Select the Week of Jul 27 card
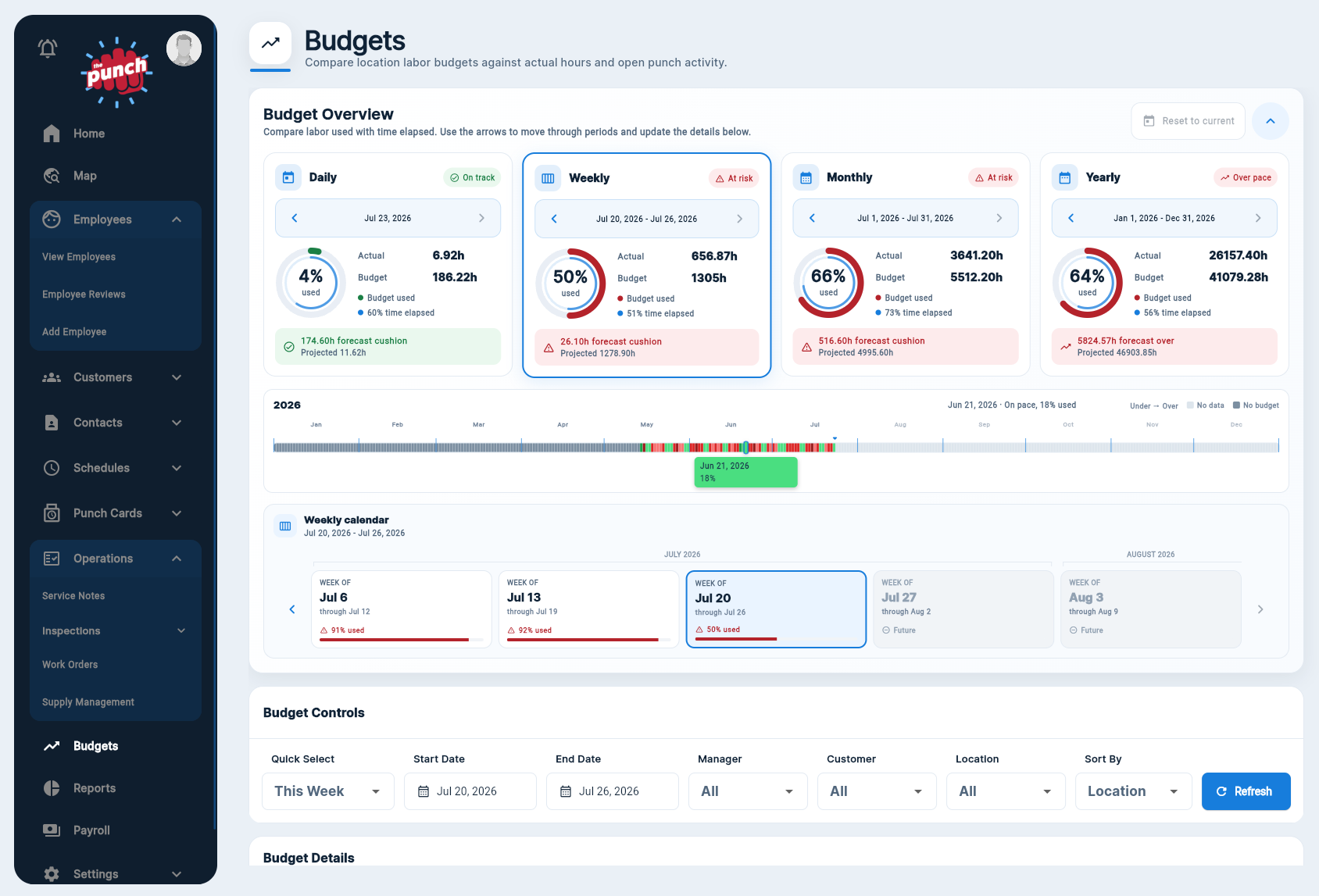Screen dimensions: 1319x896 click(x=963, y=609)
